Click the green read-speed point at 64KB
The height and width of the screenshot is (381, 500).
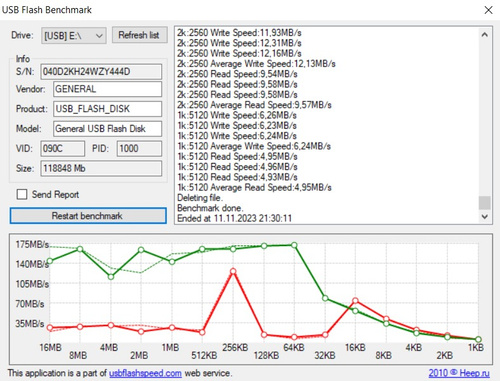[x=294, y=245]
